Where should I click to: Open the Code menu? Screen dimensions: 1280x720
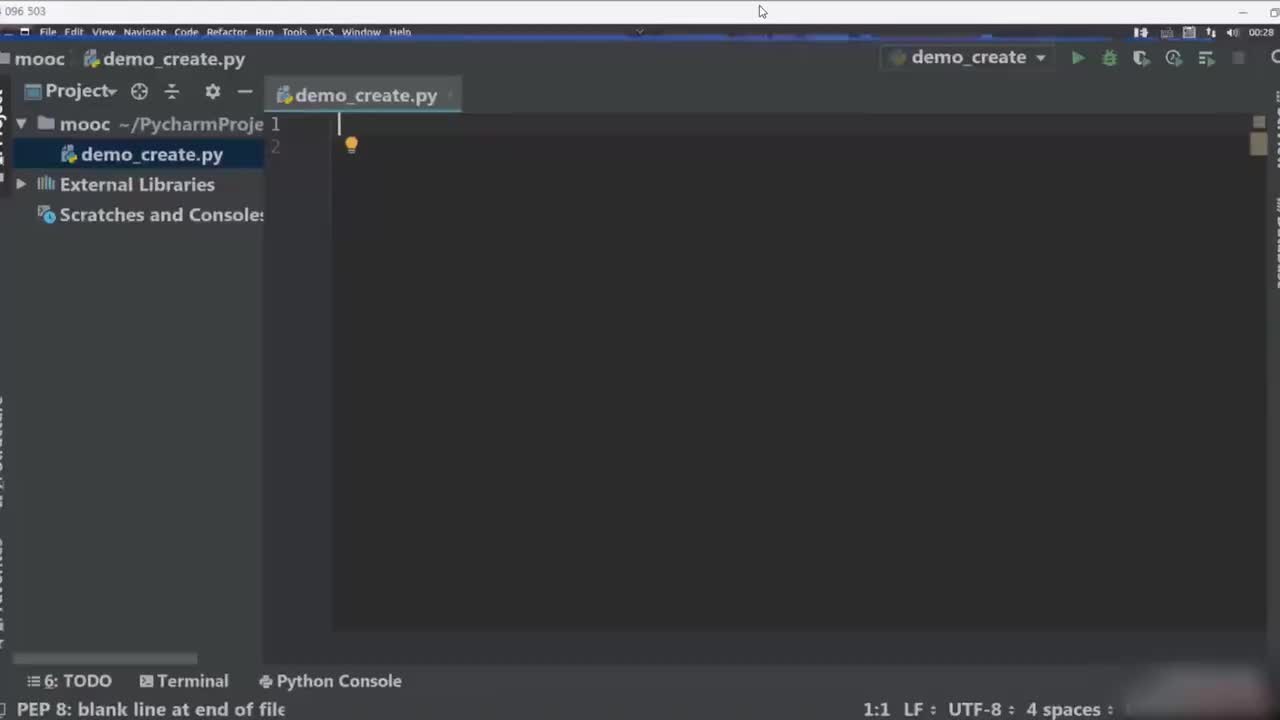tap(186, 32)
